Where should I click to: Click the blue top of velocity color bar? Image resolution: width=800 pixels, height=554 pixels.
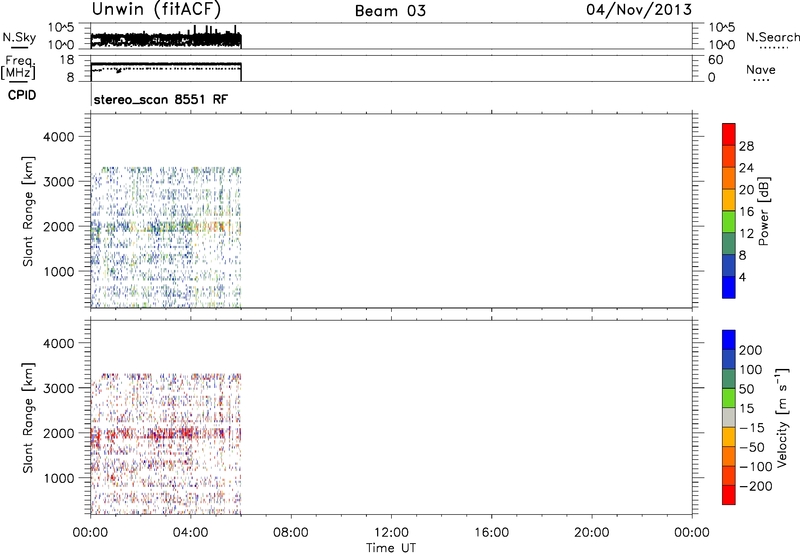pyautogui.click(x=729, y=339)
